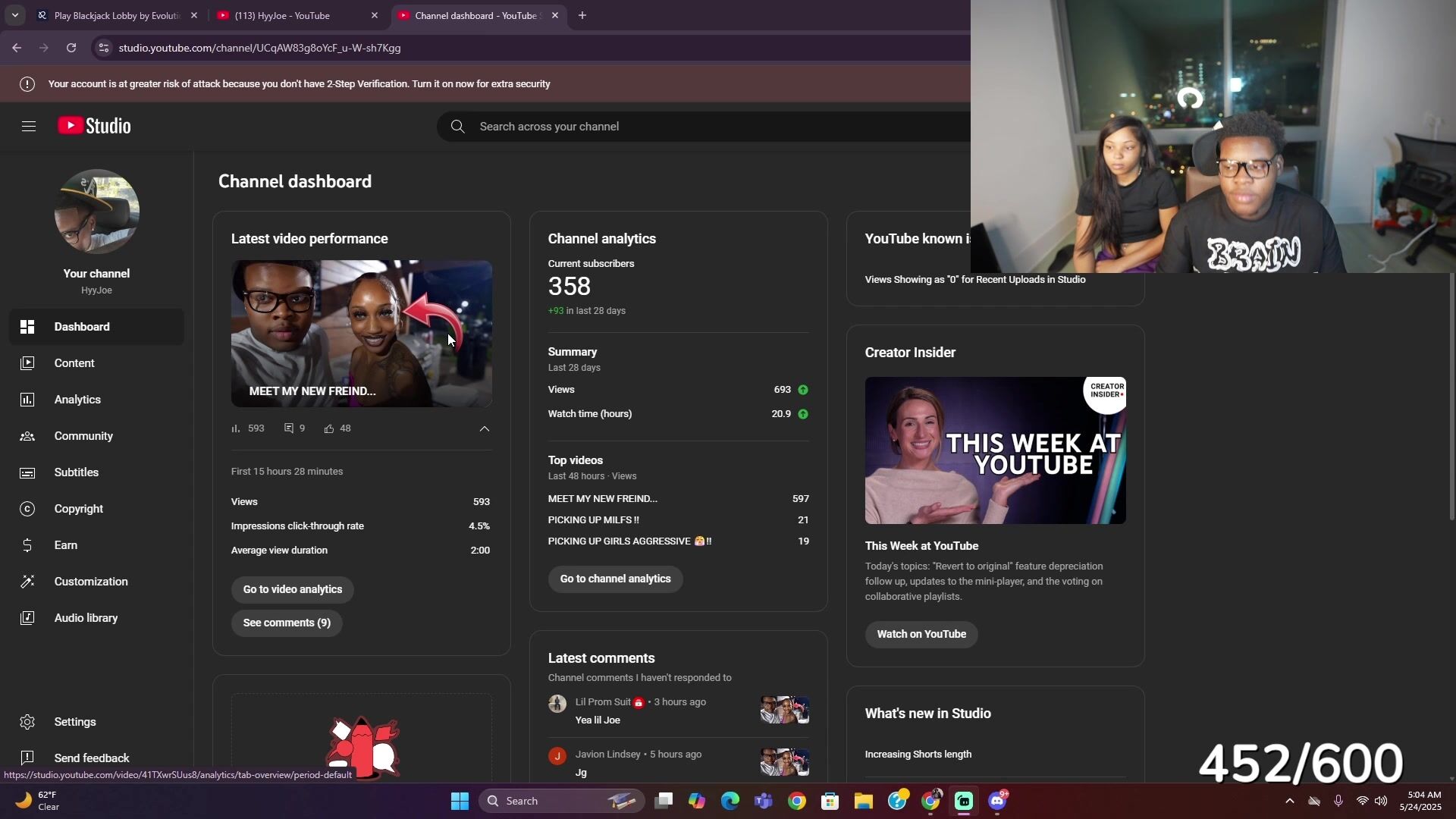This screenshot has height=819, width=1456.
Task: Close the Channel dashboard tab
Action: (x=555, y=15)
